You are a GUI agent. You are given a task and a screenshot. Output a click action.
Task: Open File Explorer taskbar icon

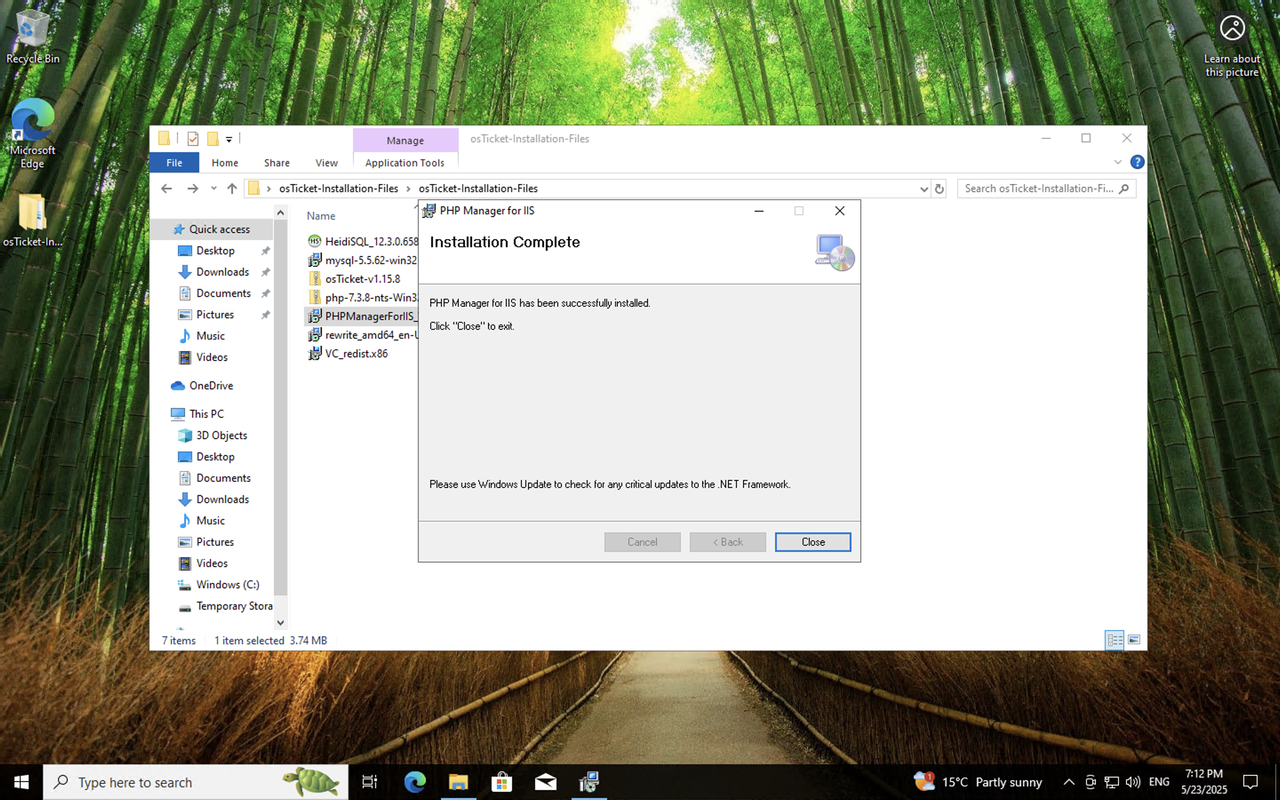click(458, 782)
